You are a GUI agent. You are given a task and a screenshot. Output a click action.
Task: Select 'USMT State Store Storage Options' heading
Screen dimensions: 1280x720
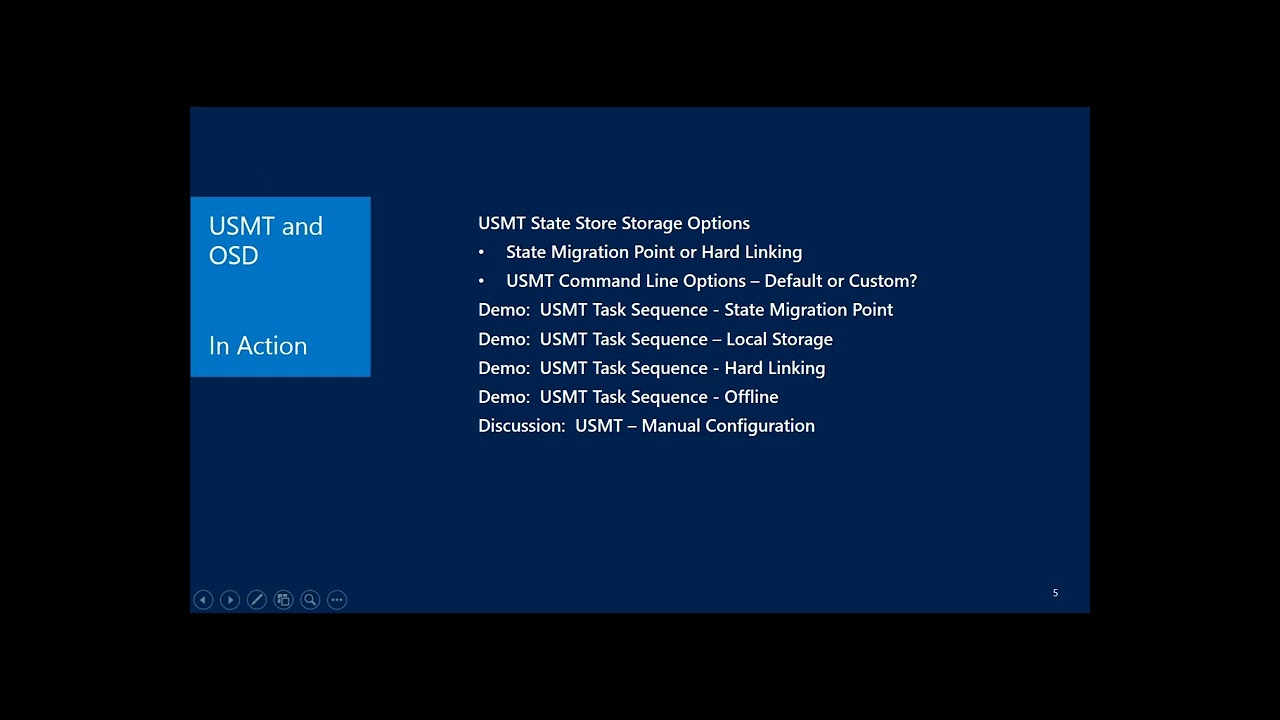point(614,223)
